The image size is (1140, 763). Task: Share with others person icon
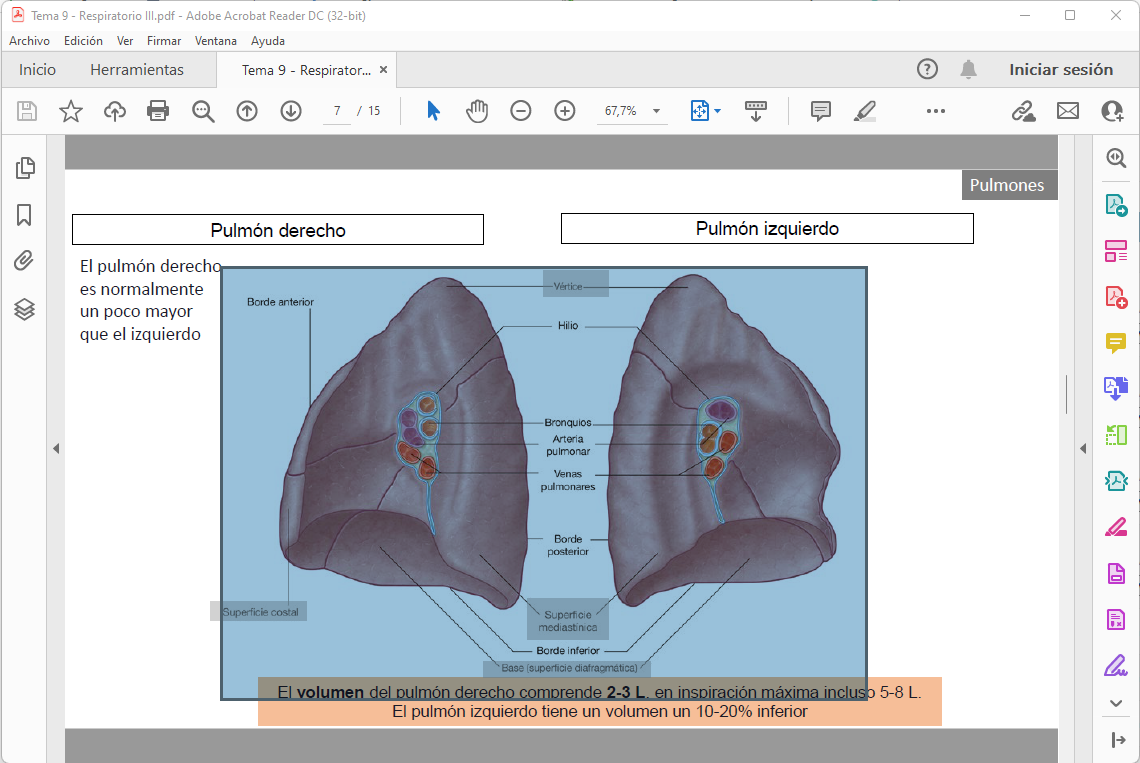(1112, 111)
